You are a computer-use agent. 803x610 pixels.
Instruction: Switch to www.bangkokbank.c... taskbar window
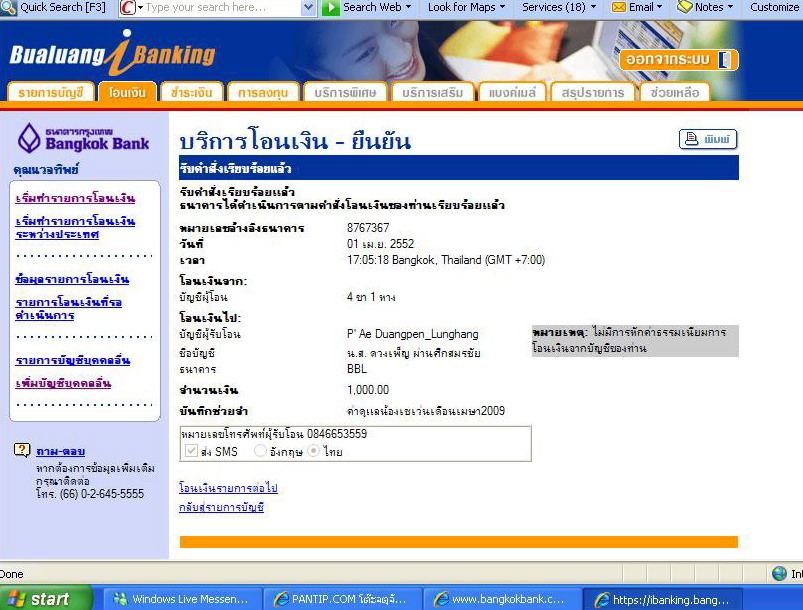[502, 599]
